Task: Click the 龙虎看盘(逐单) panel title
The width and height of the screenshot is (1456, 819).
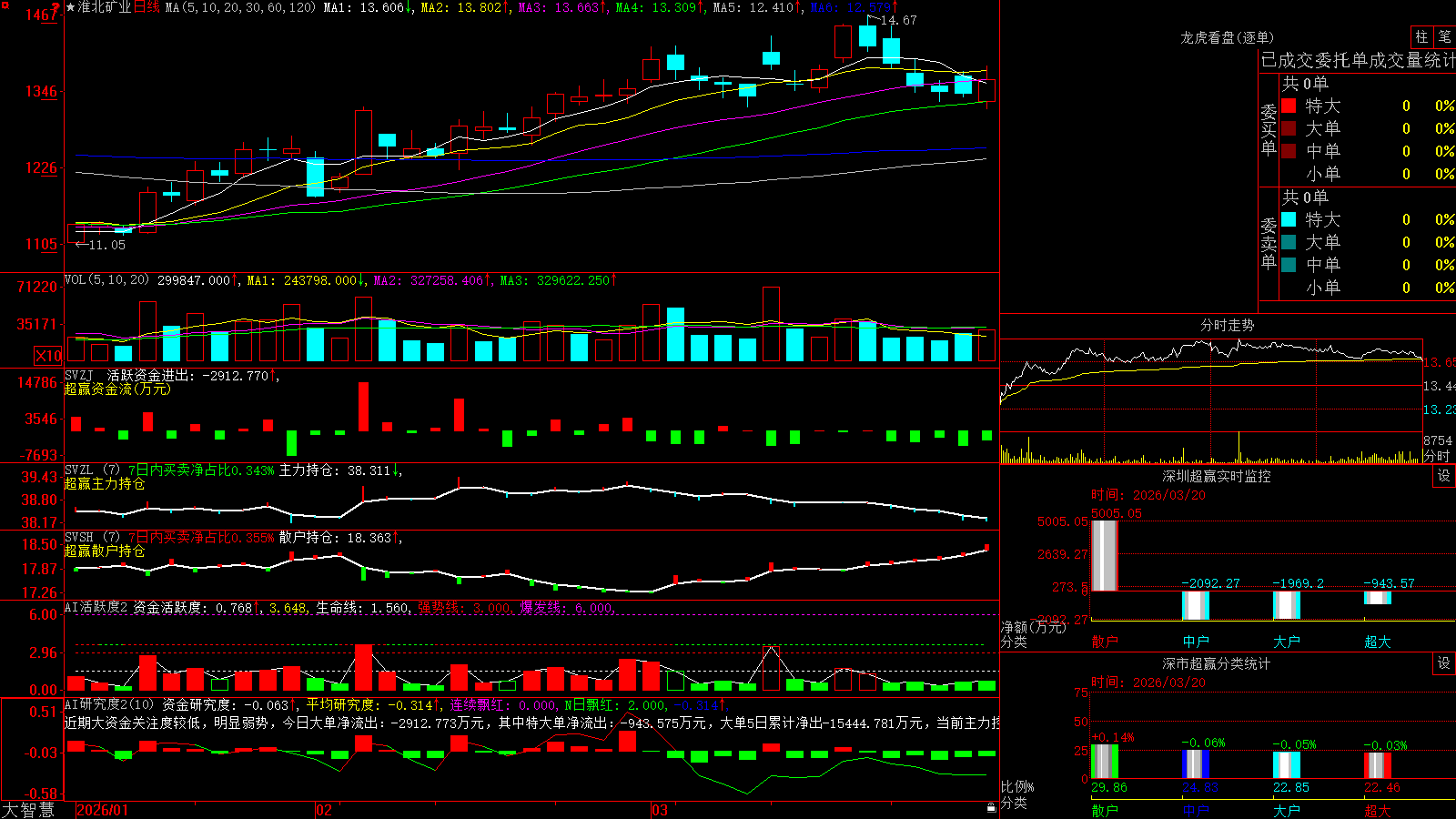Action: pos(1227,37)
